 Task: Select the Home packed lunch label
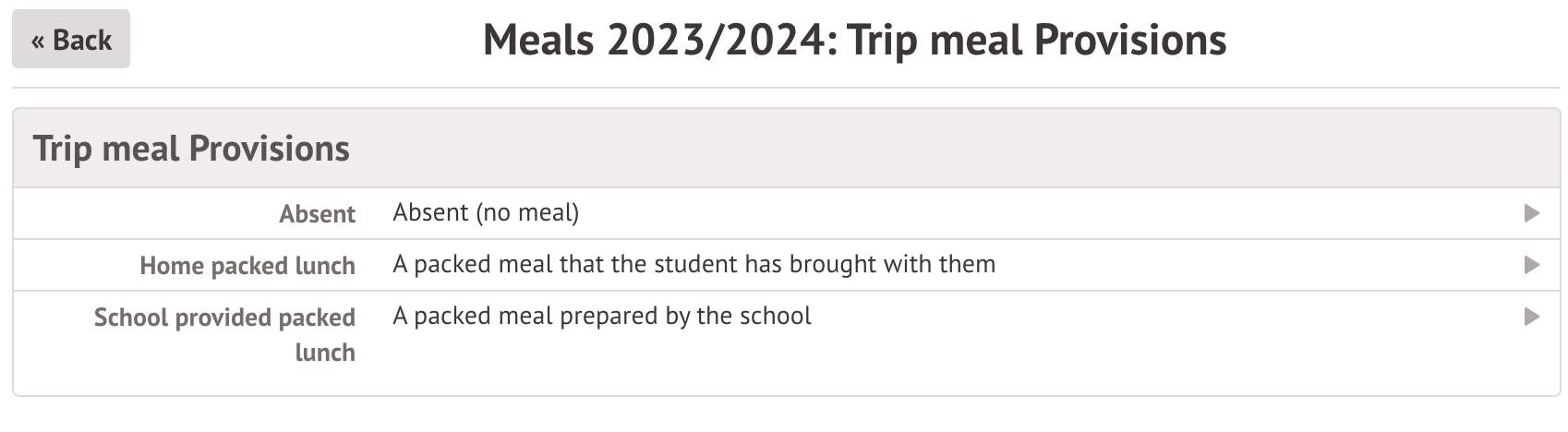pos(247,266)
